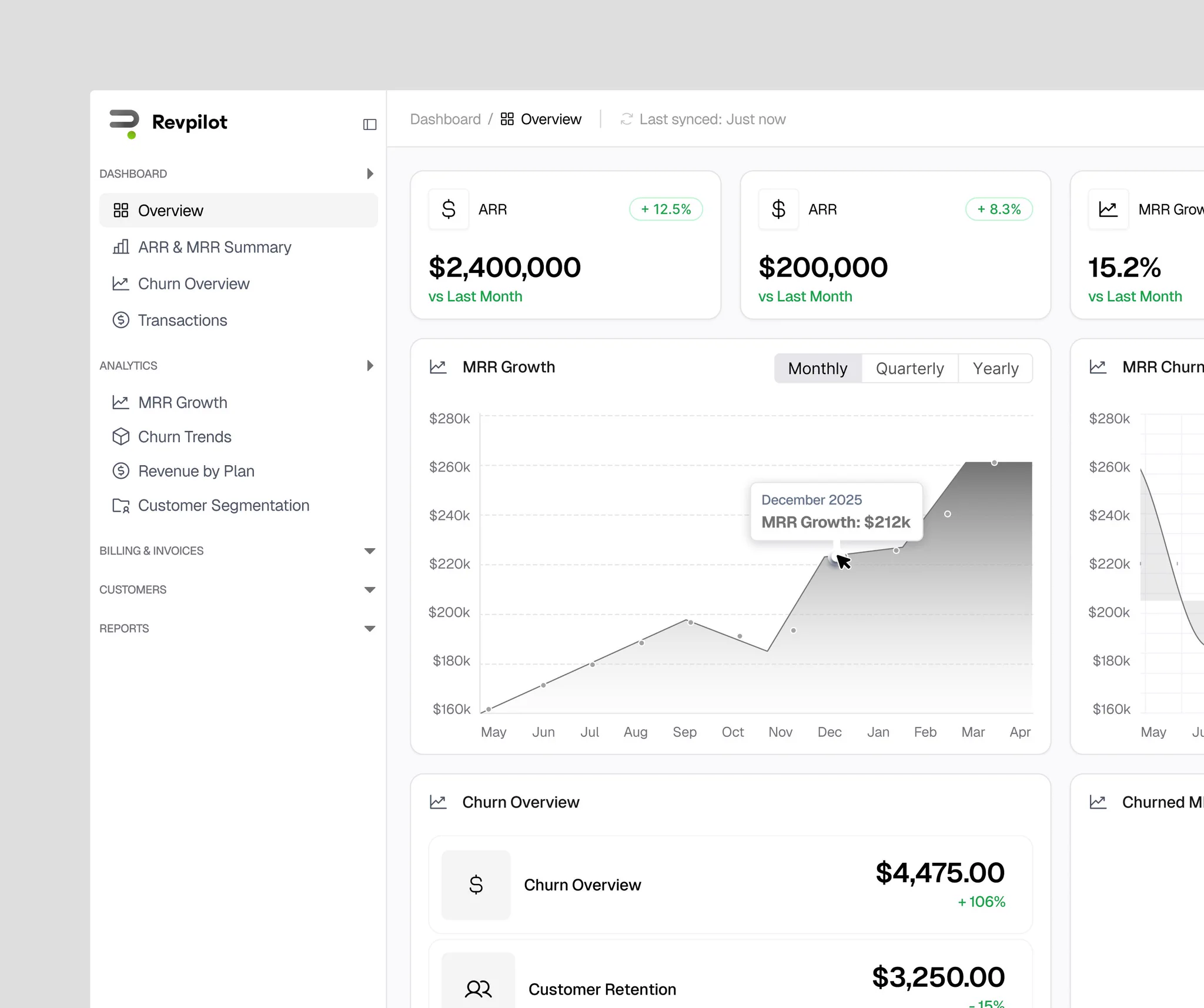This screenshot has height=1008, width=1204.
Task: Click the line chart icon beside sidebar Churn Overview
Action: click(121, 283)
